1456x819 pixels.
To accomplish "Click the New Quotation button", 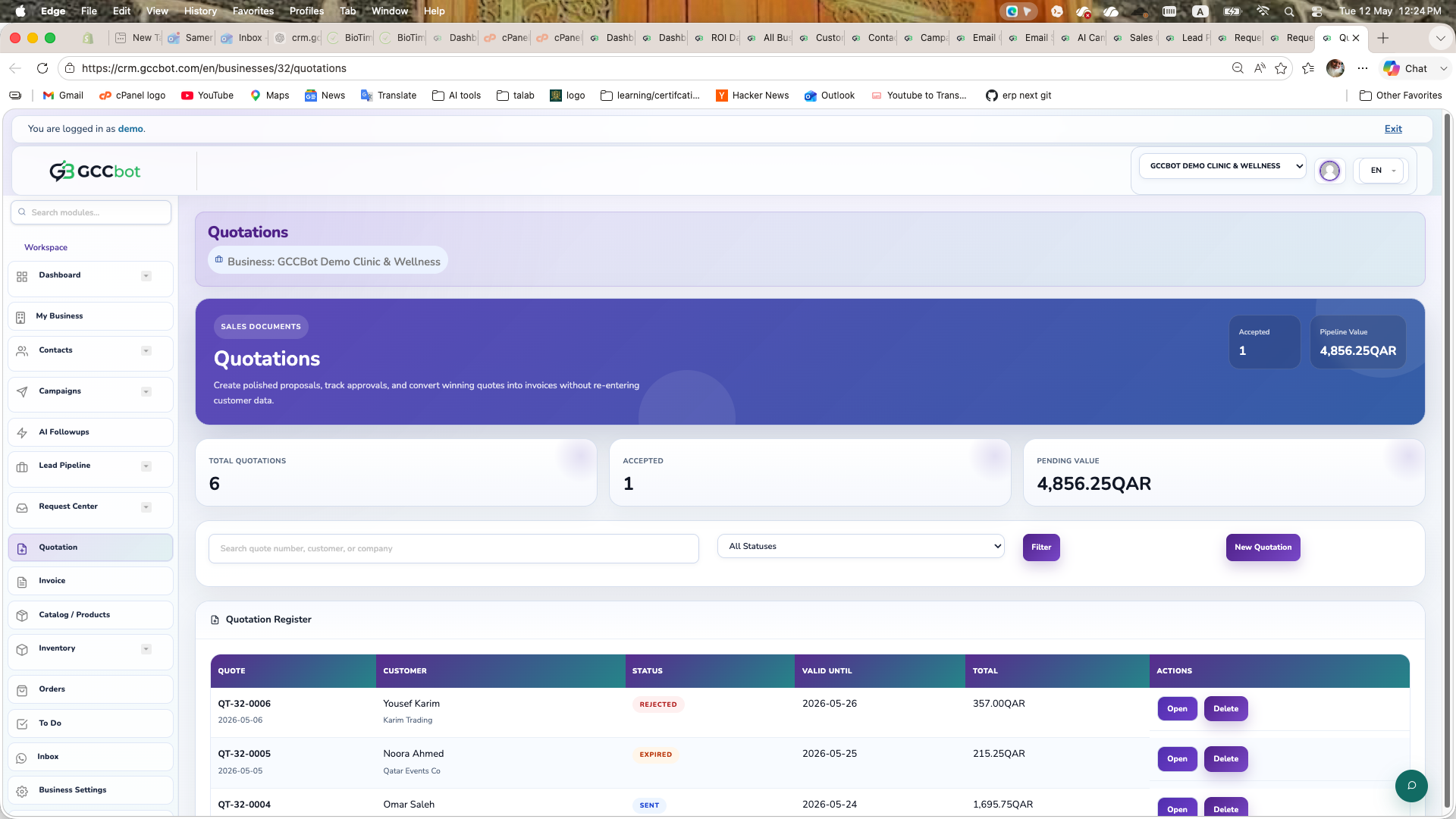I will pos(1263,548).
